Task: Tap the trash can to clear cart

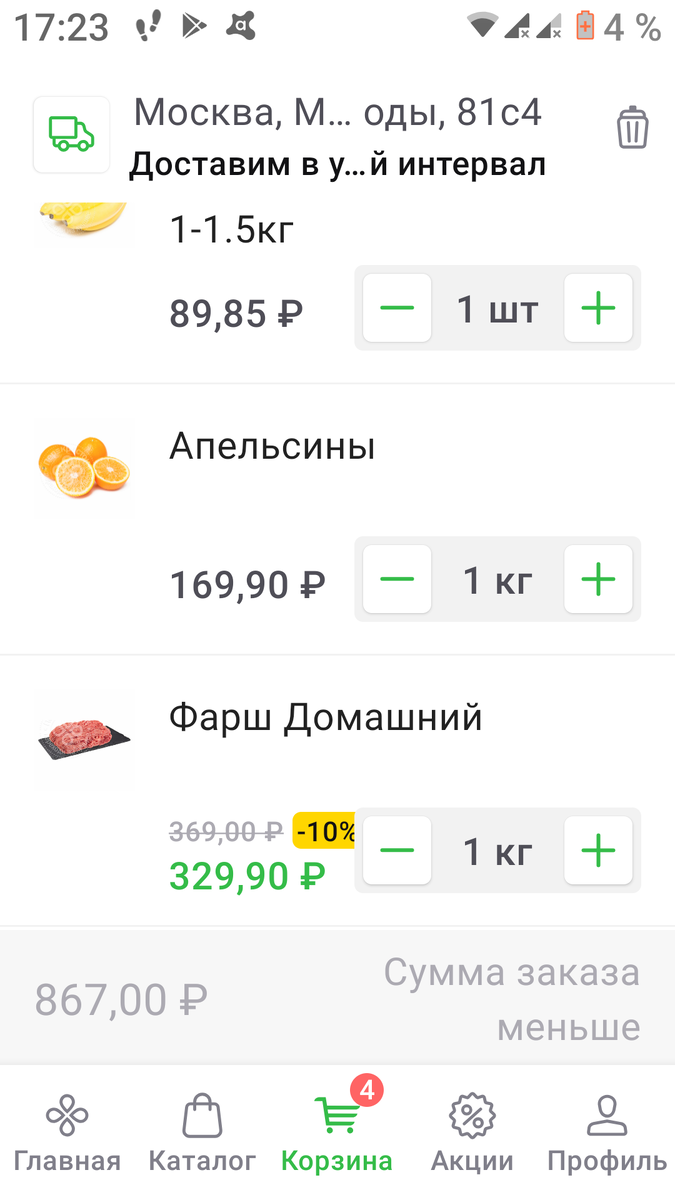Action: 632,129
